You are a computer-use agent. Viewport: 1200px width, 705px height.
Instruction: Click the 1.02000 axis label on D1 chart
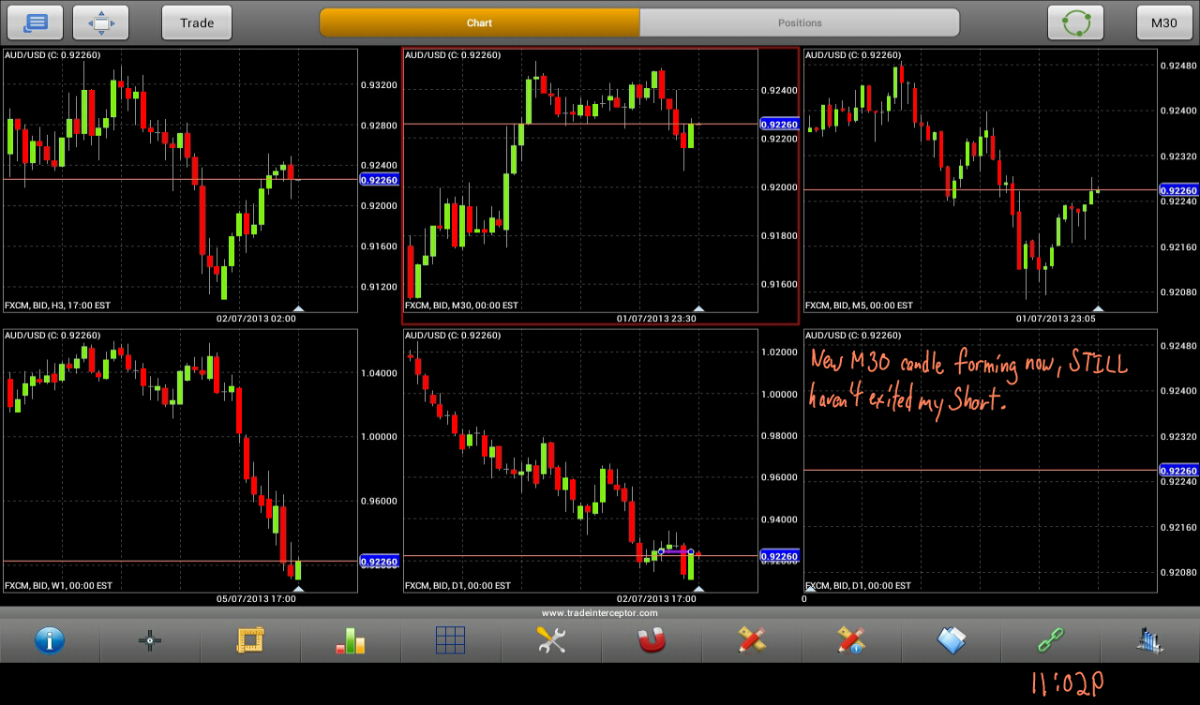point(779,352)
